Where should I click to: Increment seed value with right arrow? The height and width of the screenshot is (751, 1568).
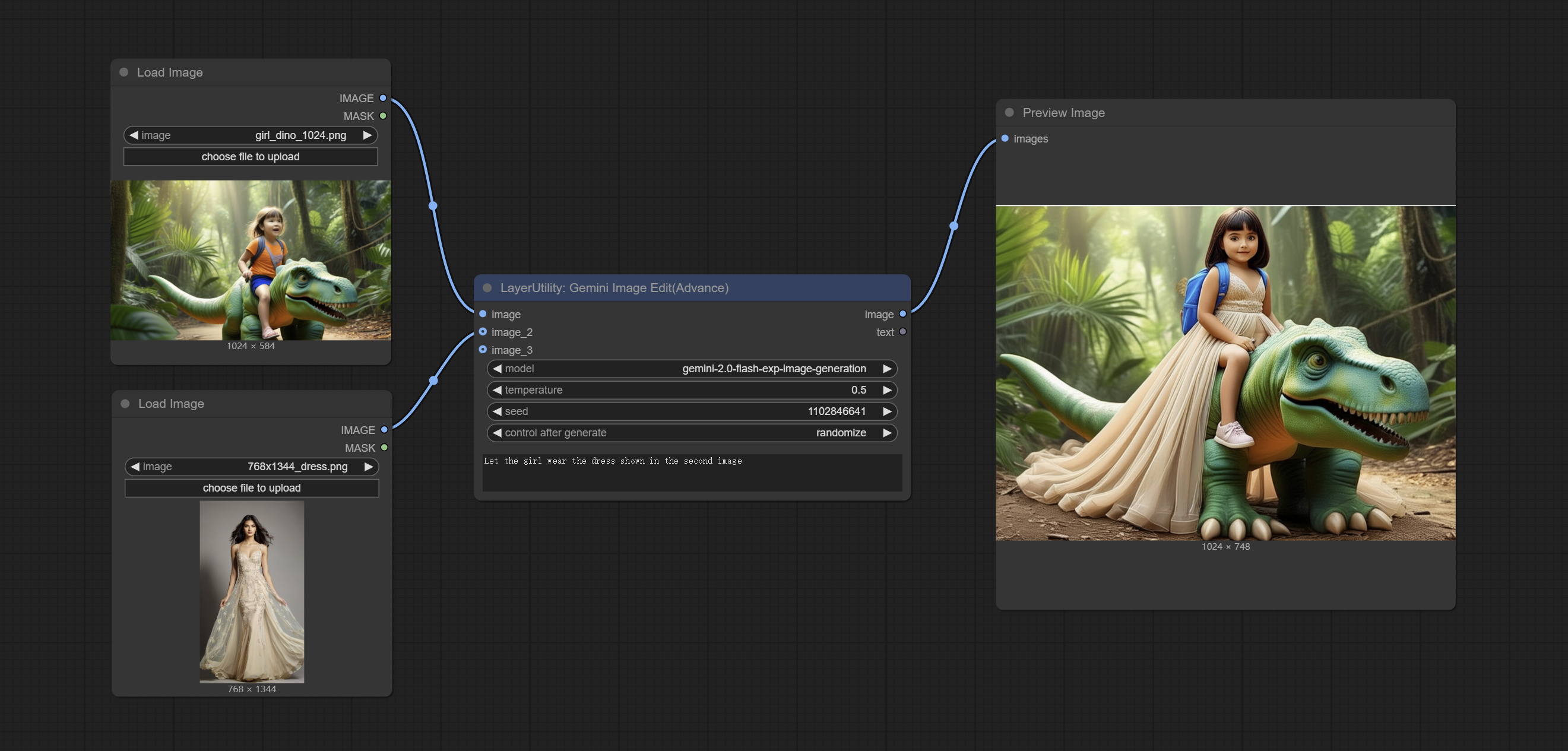[887, 411]
